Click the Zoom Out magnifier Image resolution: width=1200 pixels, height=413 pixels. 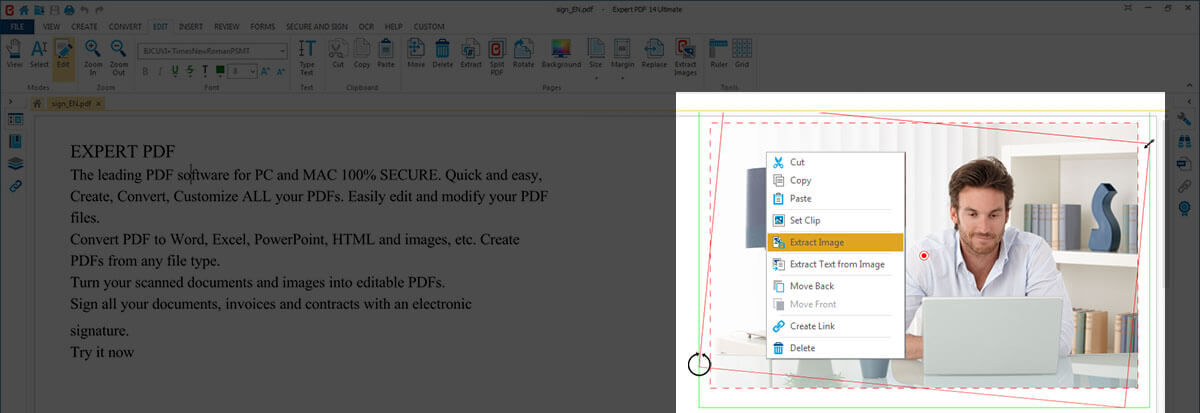tap(119, 56)
